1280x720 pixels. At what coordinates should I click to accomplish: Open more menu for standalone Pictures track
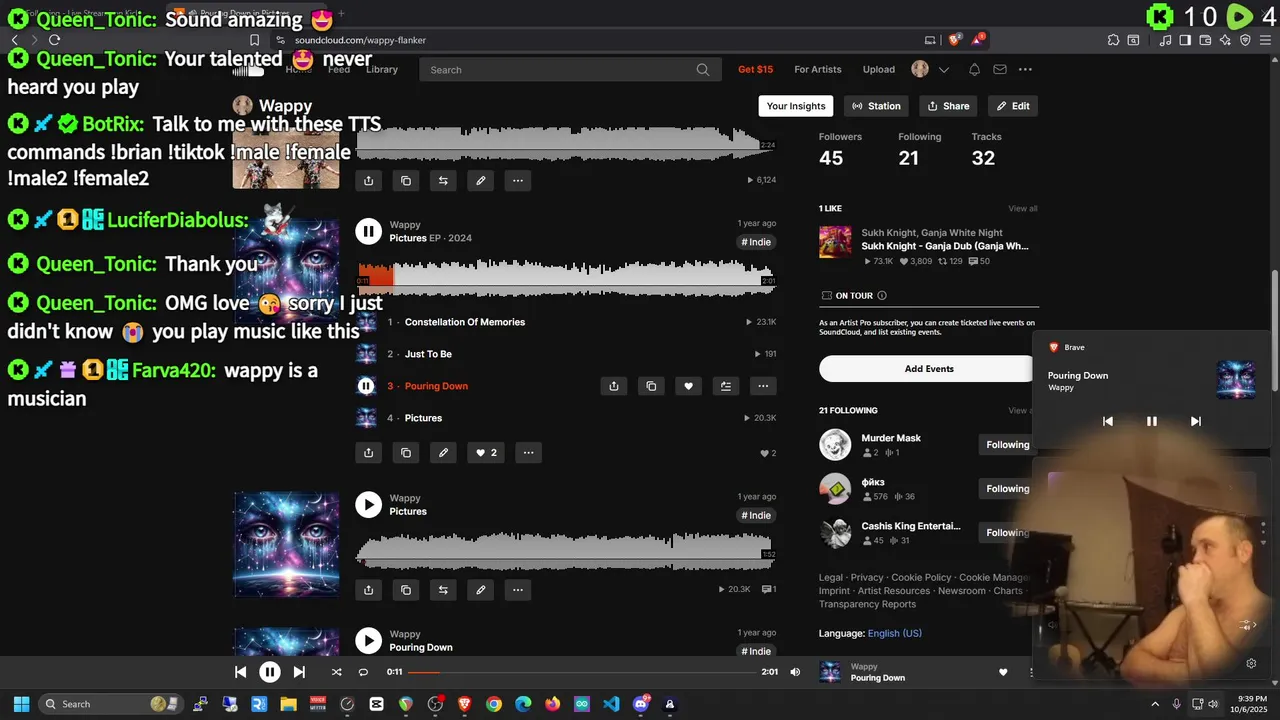click(x=517, y=590)
